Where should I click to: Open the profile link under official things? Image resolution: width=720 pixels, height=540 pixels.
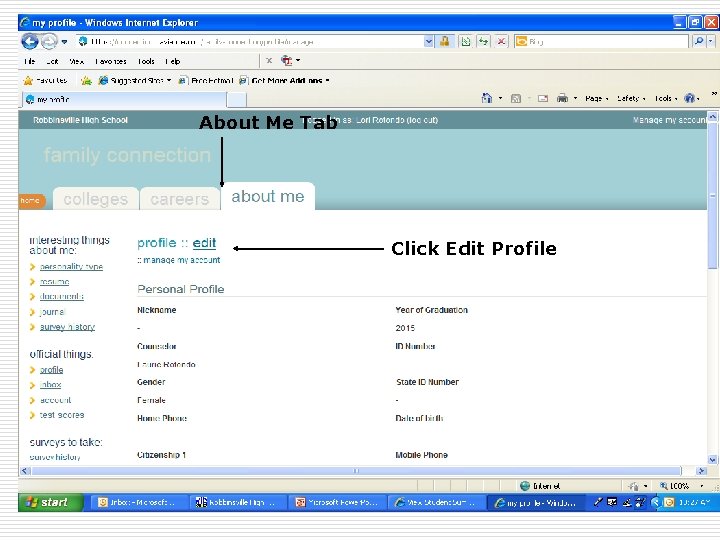click(51, 370)
